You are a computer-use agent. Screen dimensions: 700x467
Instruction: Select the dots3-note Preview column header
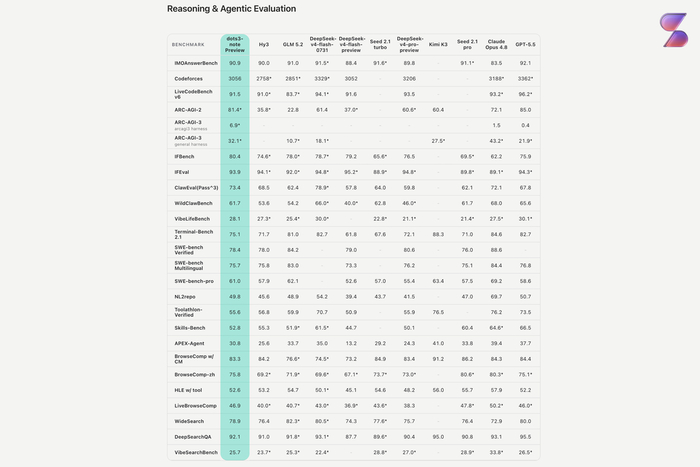click(235, 45)
